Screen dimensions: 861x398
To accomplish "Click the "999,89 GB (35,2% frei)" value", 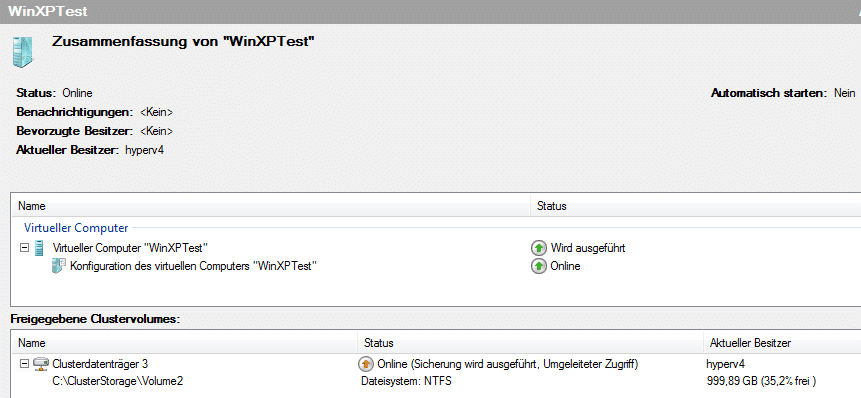I will (x=761, y=380).
